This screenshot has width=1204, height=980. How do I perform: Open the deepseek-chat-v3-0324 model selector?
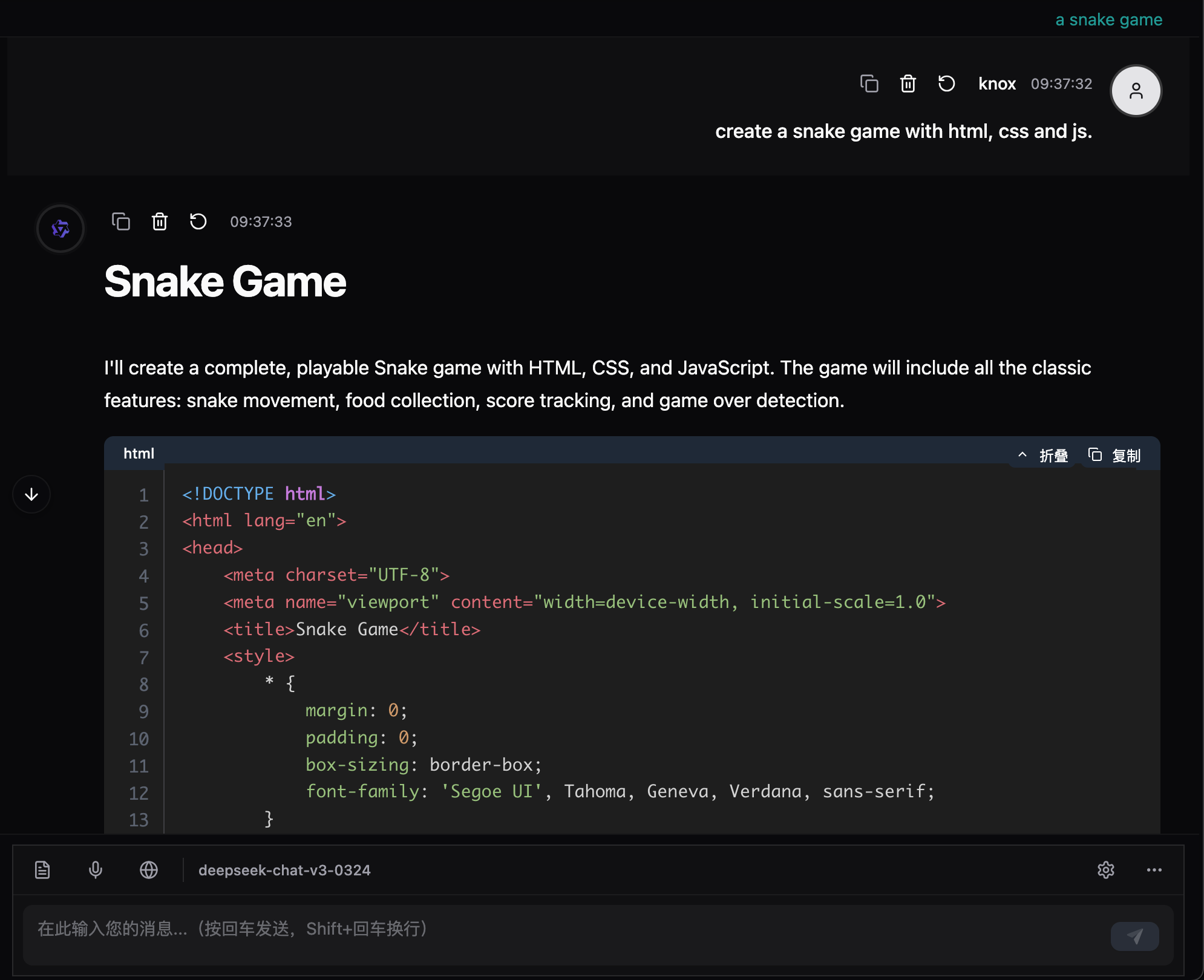(x=284, y=870)
